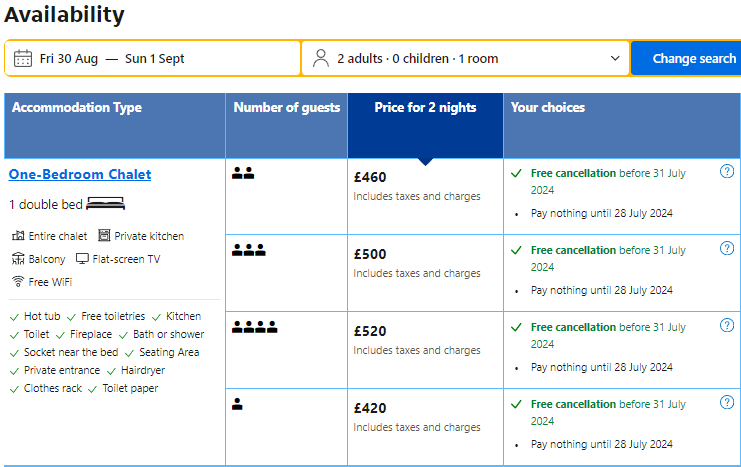
Task: Open the check-in date Fri 30 Aug
Action: (x=69, y=58)
